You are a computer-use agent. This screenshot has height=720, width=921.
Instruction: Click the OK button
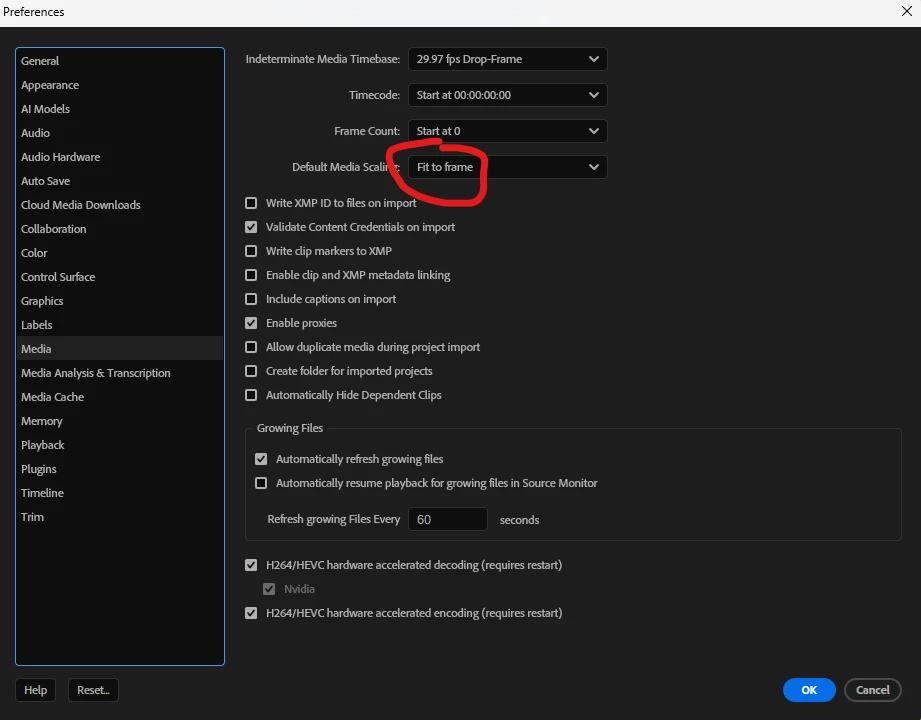coord(809,690)
